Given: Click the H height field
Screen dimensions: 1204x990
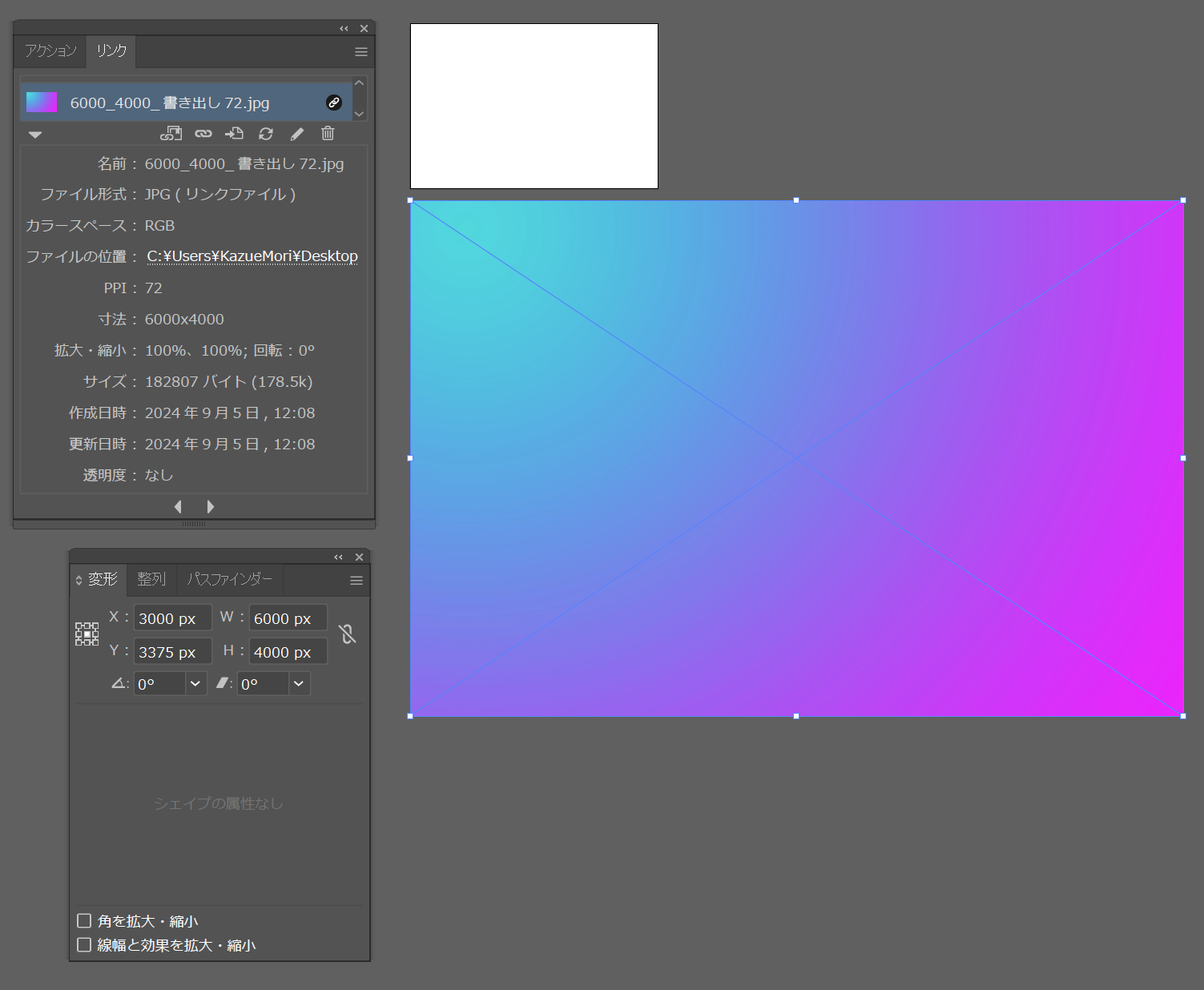Looking at the screenshot, I should (288, 652).
